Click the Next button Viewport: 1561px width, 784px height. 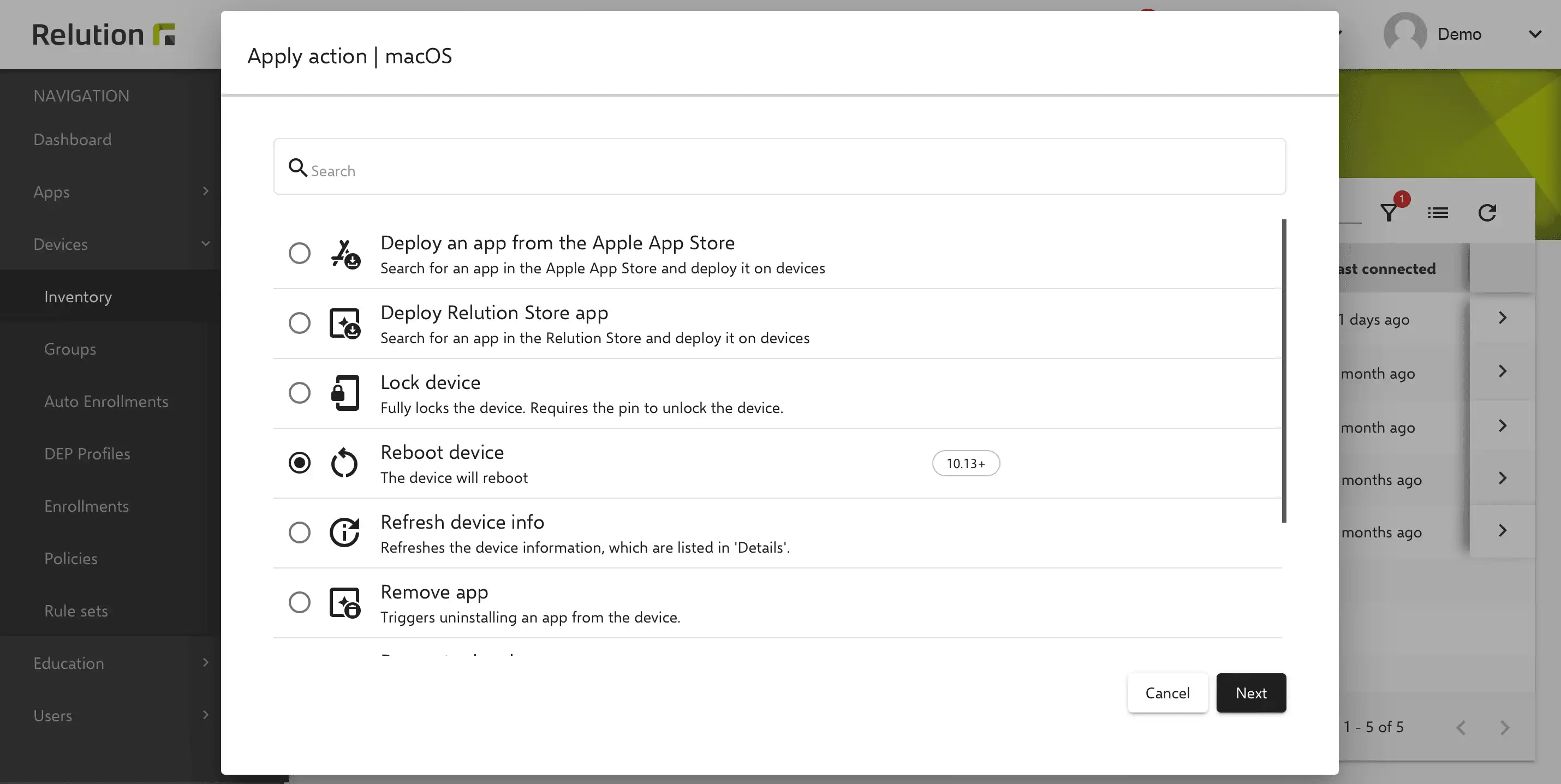pos(1251,692)
